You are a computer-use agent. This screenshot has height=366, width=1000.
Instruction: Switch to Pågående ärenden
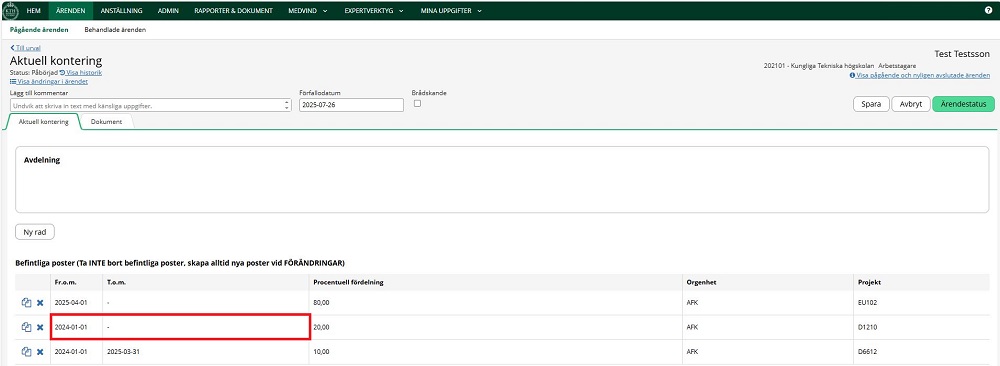pos(39,30)
